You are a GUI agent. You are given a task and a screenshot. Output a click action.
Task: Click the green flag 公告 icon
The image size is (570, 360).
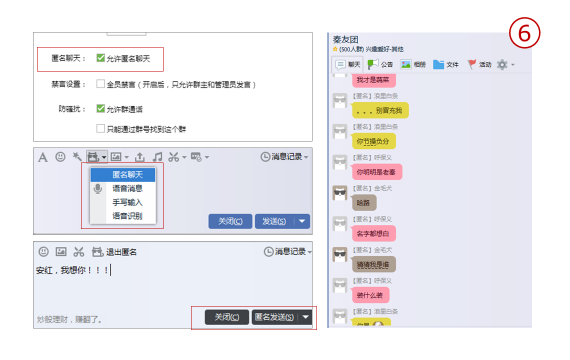373,64
